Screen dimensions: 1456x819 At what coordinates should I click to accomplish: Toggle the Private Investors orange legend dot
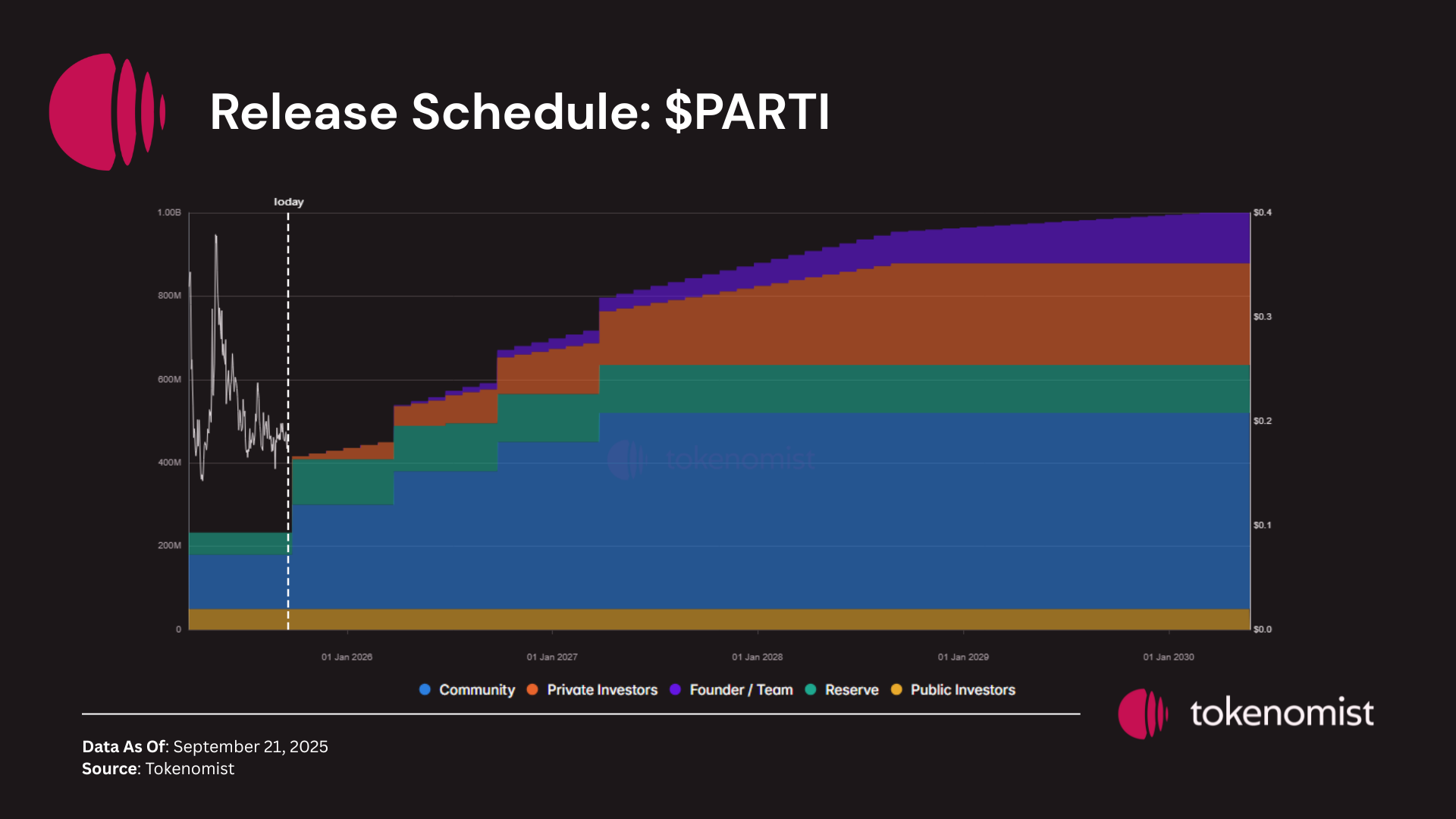532,689
